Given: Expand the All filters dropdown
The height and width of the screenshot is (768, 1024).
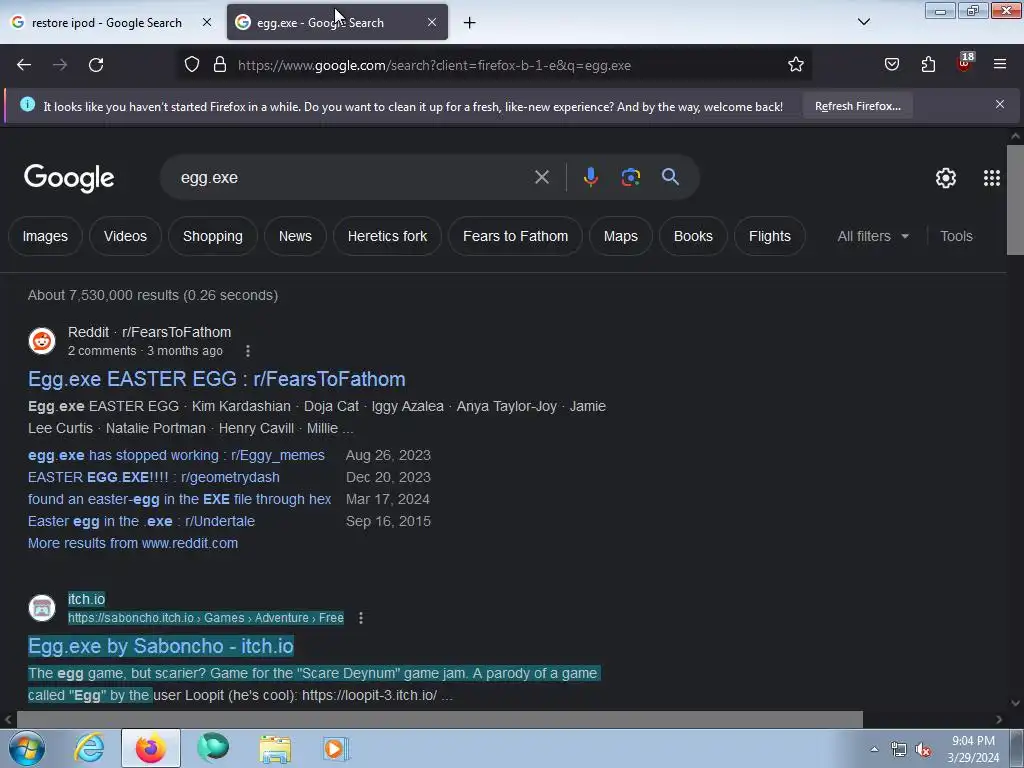Looking at the screenshot, I should (x=873, y=236).
